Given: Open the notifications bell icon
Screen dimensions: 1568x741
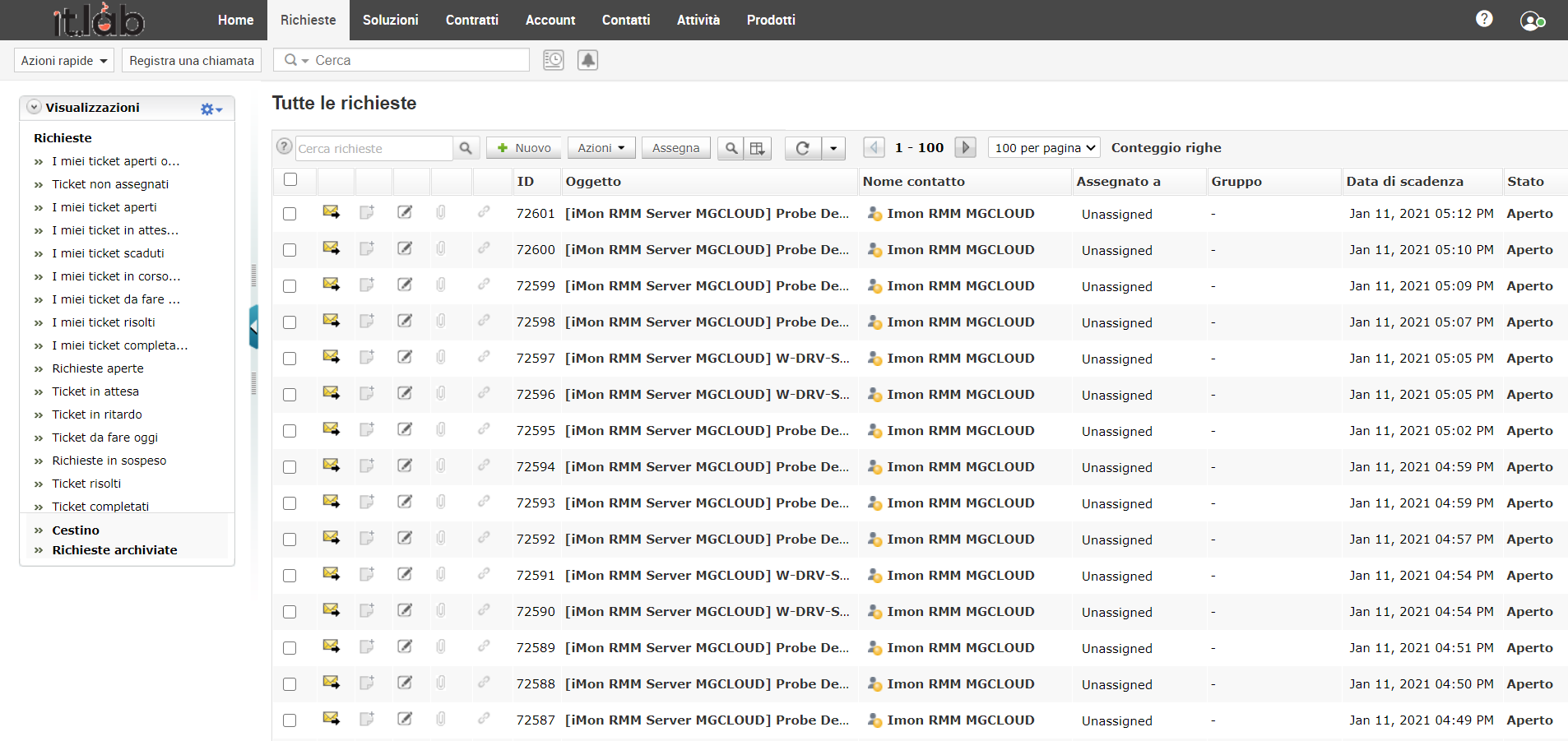Looking at the screenshot, I should [x=587, y=60].
